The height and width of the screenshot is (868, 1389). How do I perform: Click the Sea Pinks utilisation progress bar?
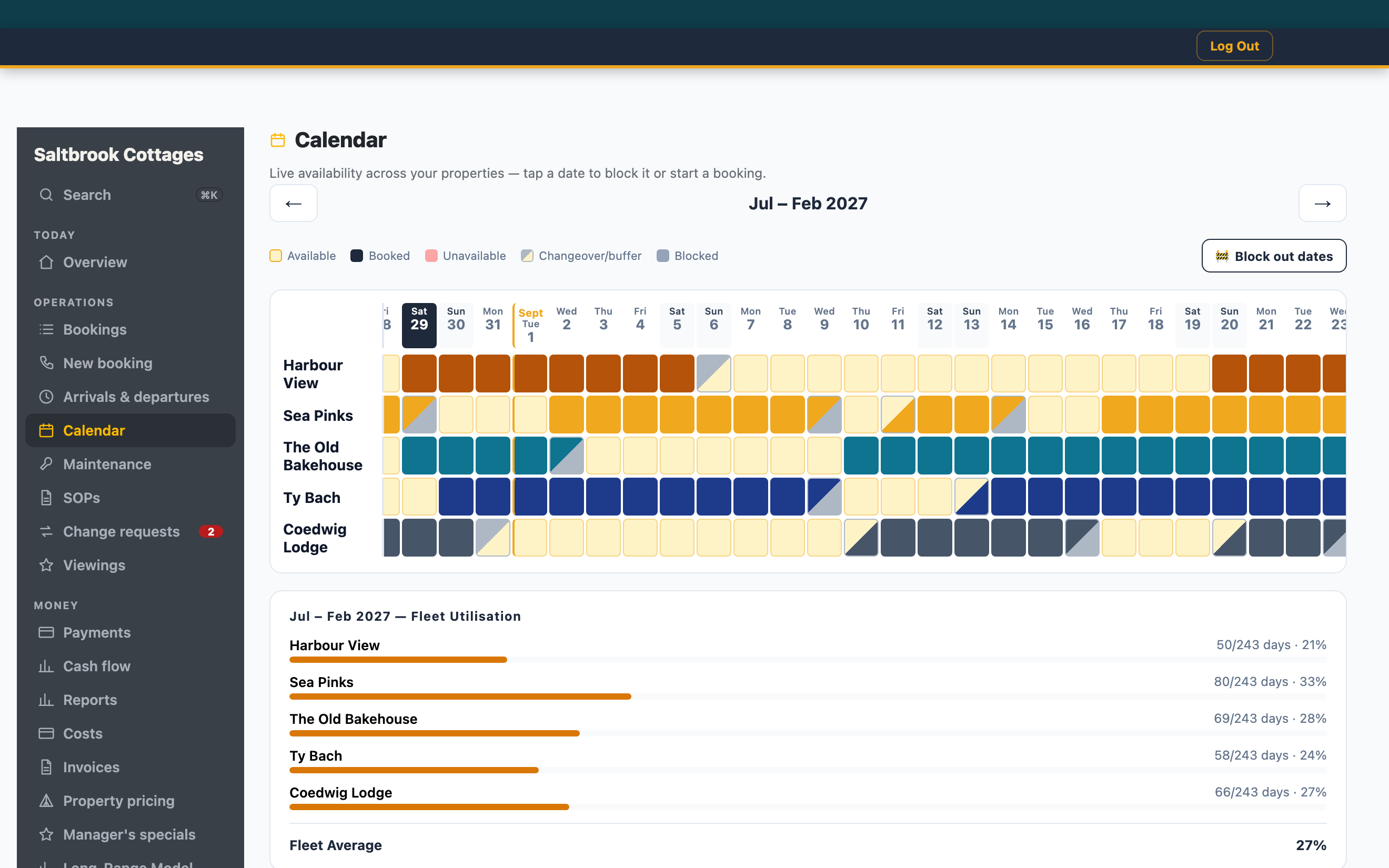808,697
